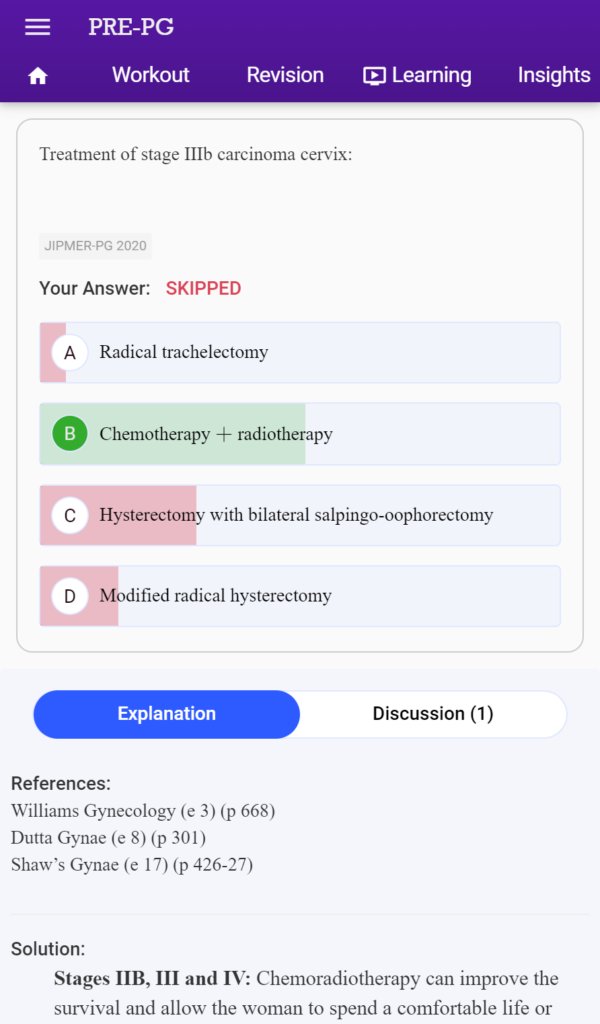Image resolution: width=600 pixels, height=1024 pixels.
Task: Switch to the Learning tab
Action: tap(417, 76)
